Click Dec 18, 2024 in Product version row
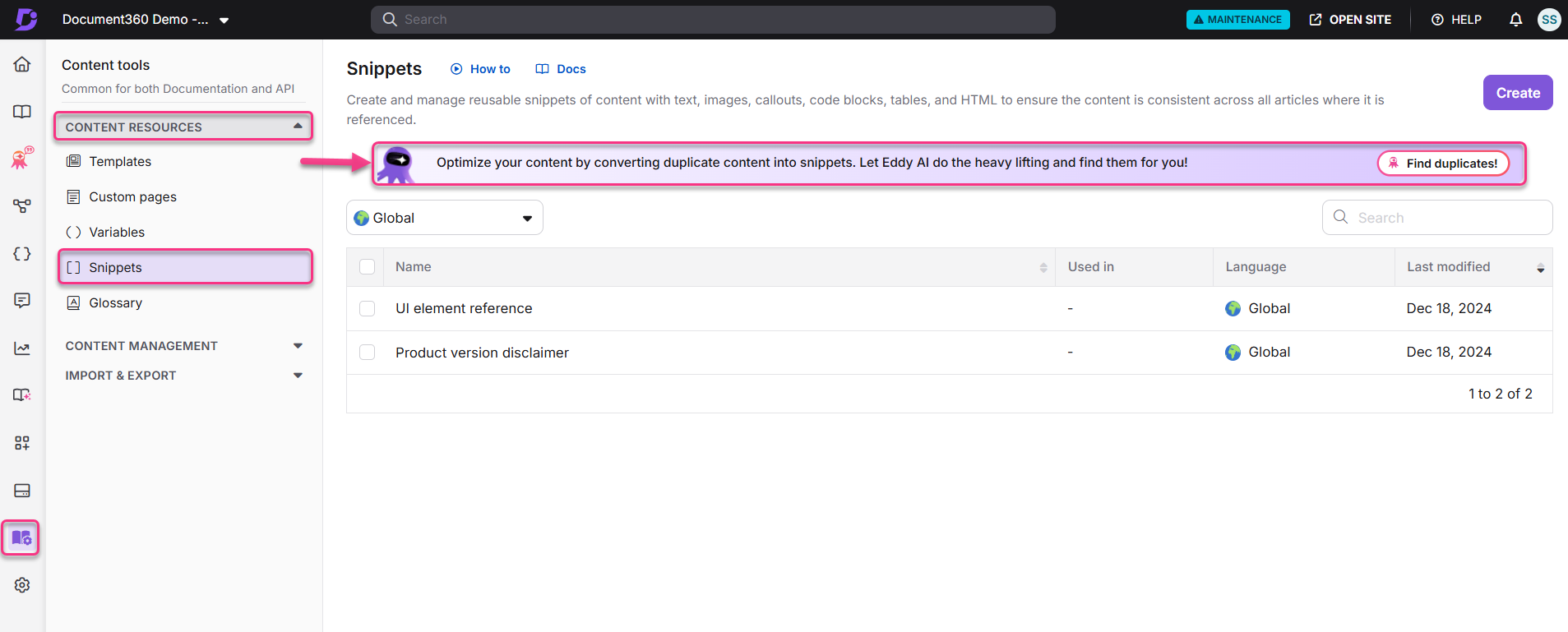 (1449, 352)
